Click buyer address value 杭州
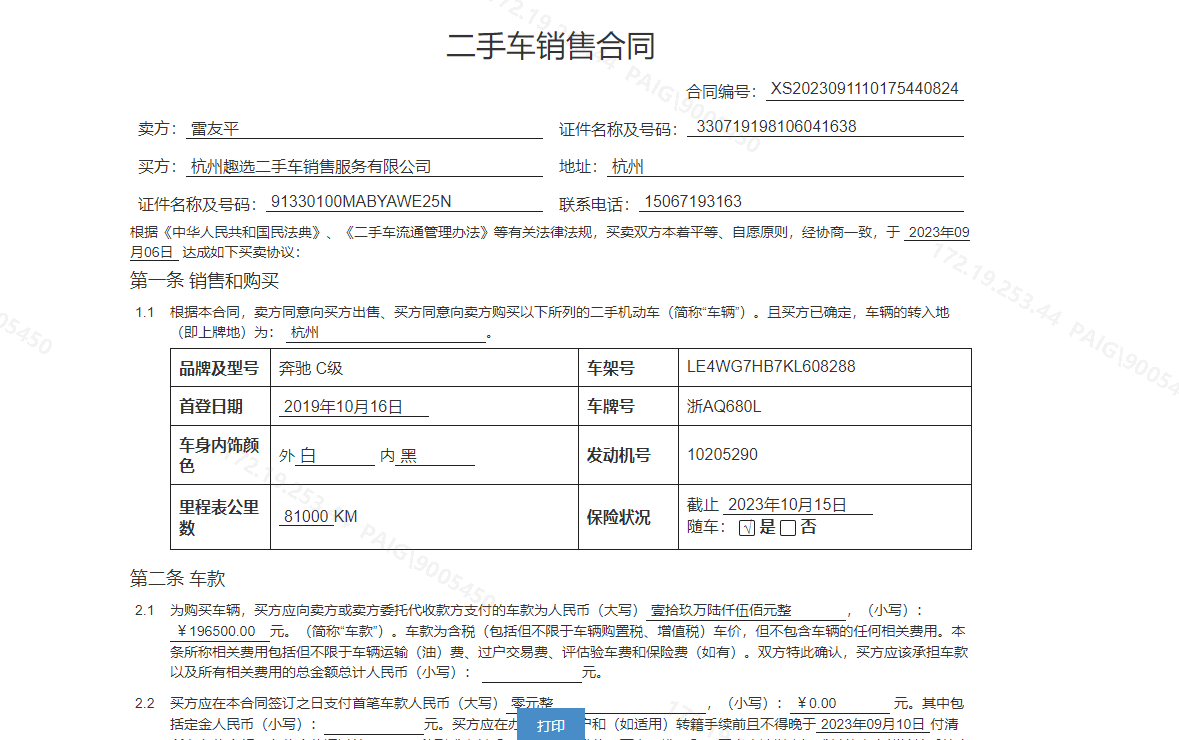Viewport: 1179px width, 740px height. point(628,166)
